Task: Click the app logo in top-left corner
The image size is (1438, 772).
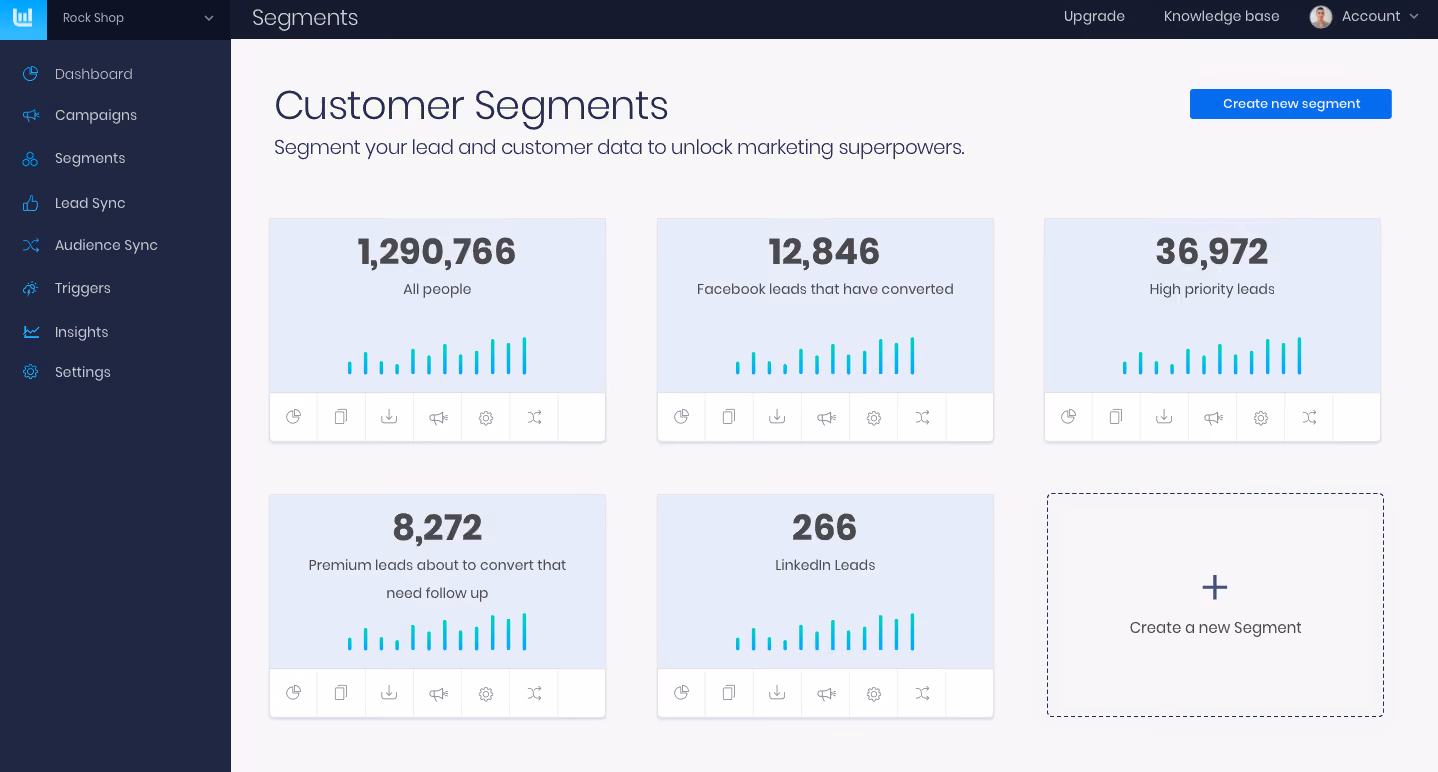Action: click(23, 18)
